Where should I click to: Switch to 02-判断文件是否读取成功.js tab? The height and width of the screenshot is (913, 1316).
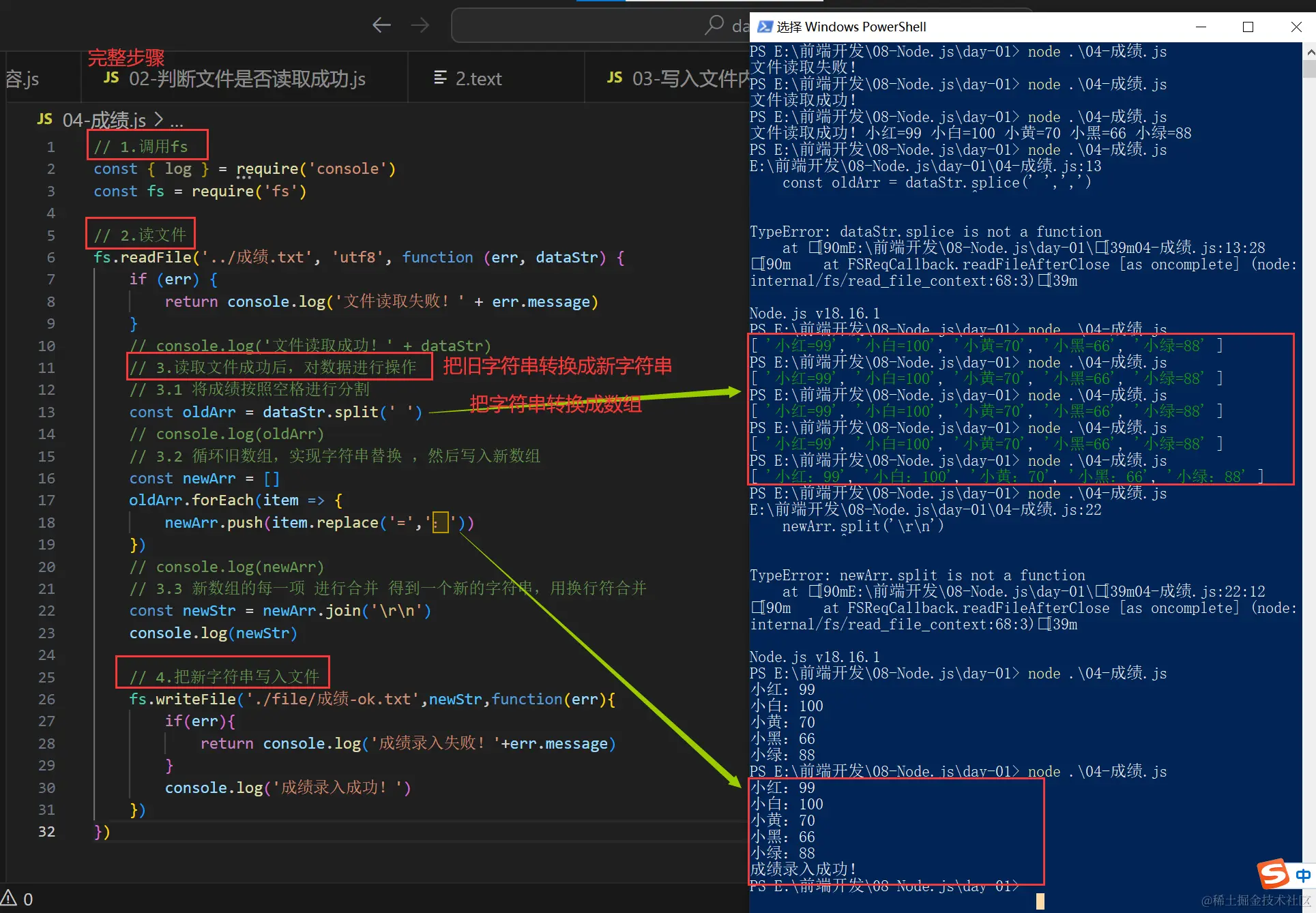246,79
